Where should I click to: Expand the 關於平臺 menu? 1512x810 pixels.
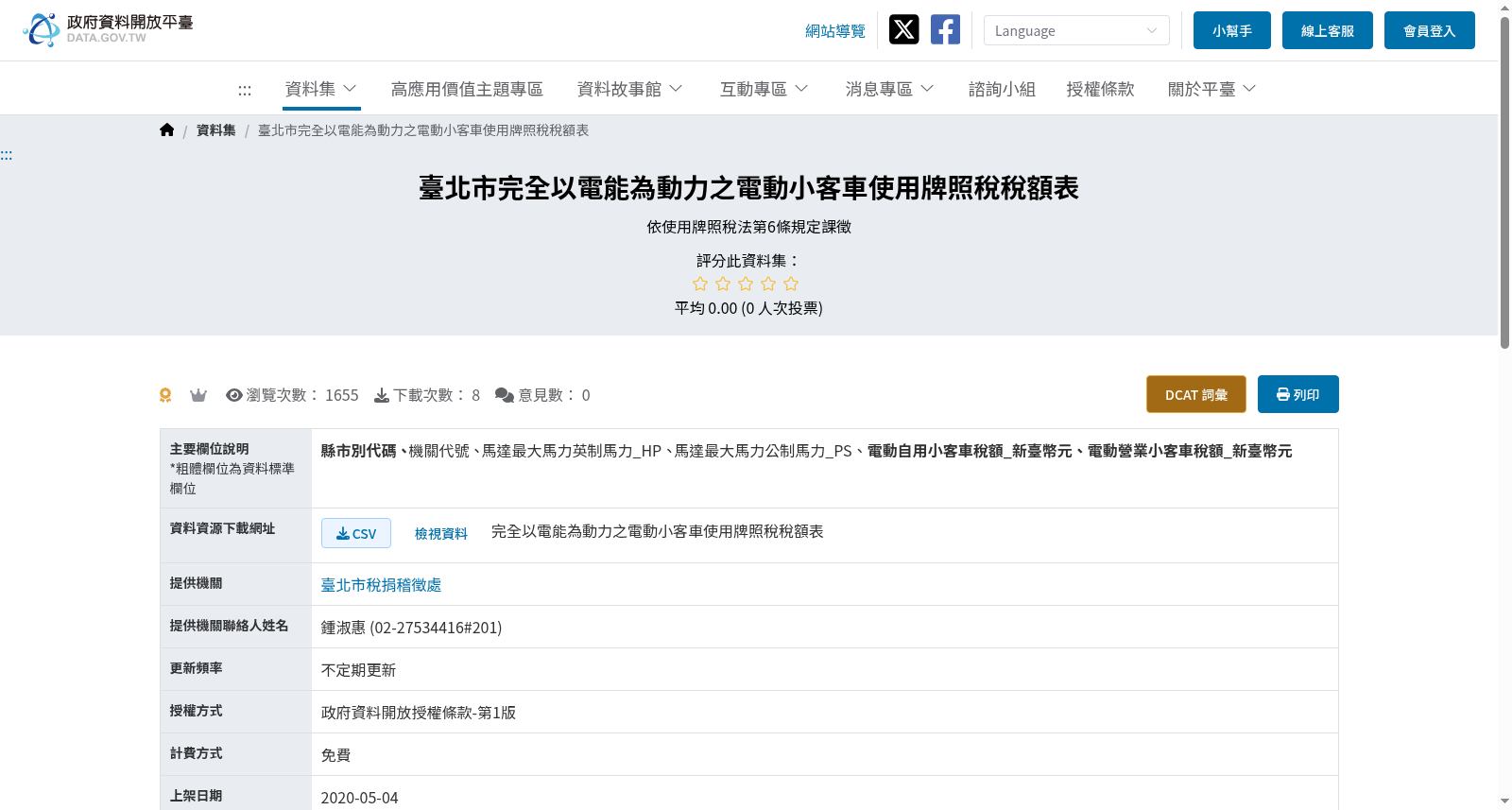point(1212,89)
